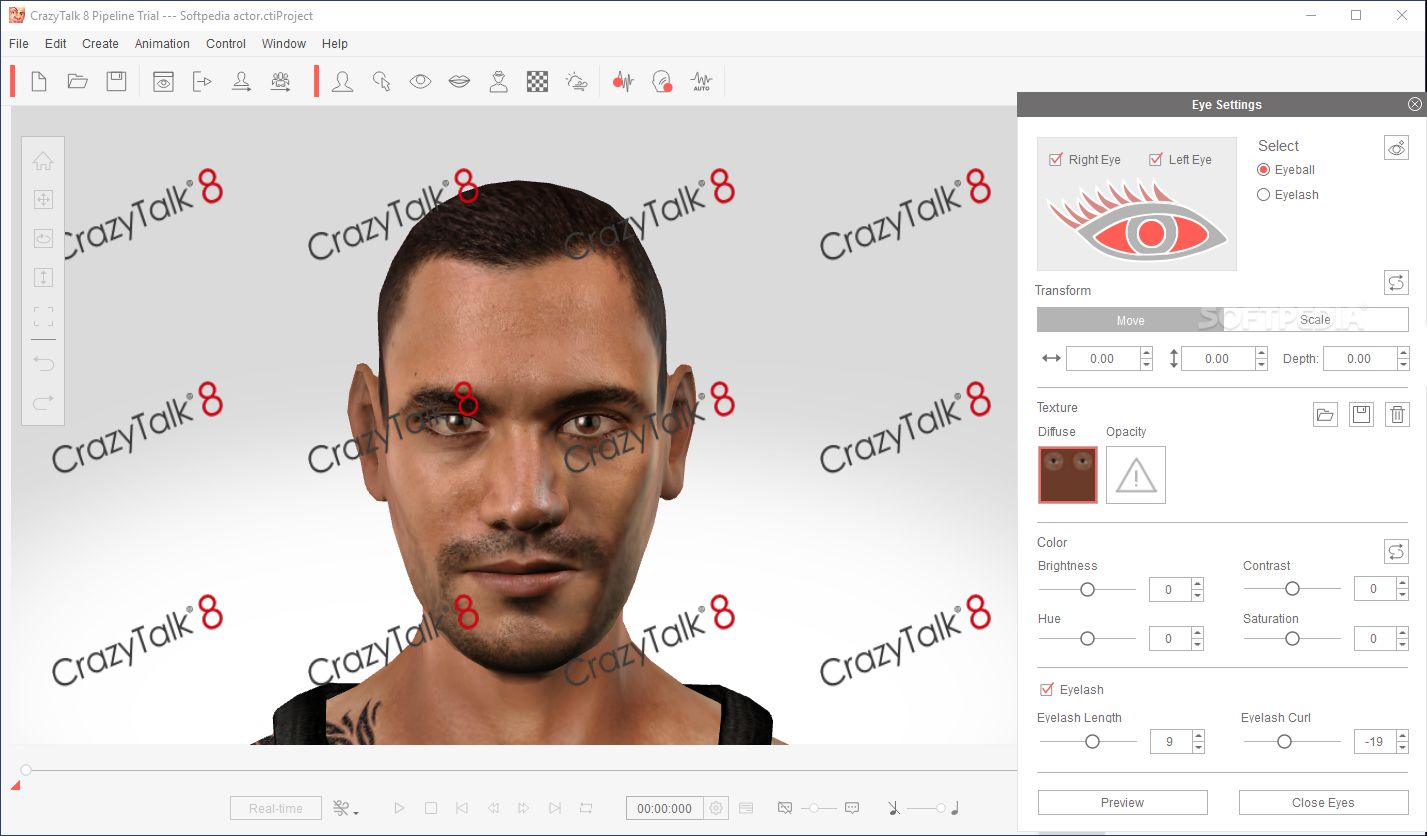The image size is (1427, 836).
Task: Click the Redo arrow in the viewport sidebar
Action: click(x=43, y=402)
